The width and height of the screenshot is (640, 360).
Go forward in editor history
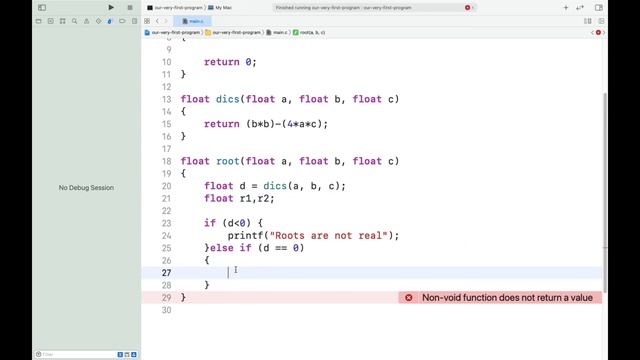(166, 21)
